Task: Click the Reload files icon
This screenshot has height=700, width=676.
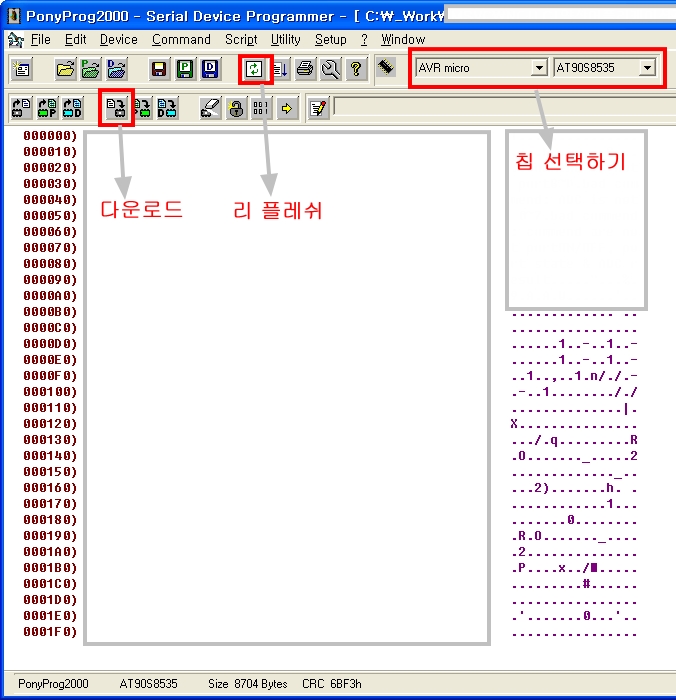Action: (255, 69)
